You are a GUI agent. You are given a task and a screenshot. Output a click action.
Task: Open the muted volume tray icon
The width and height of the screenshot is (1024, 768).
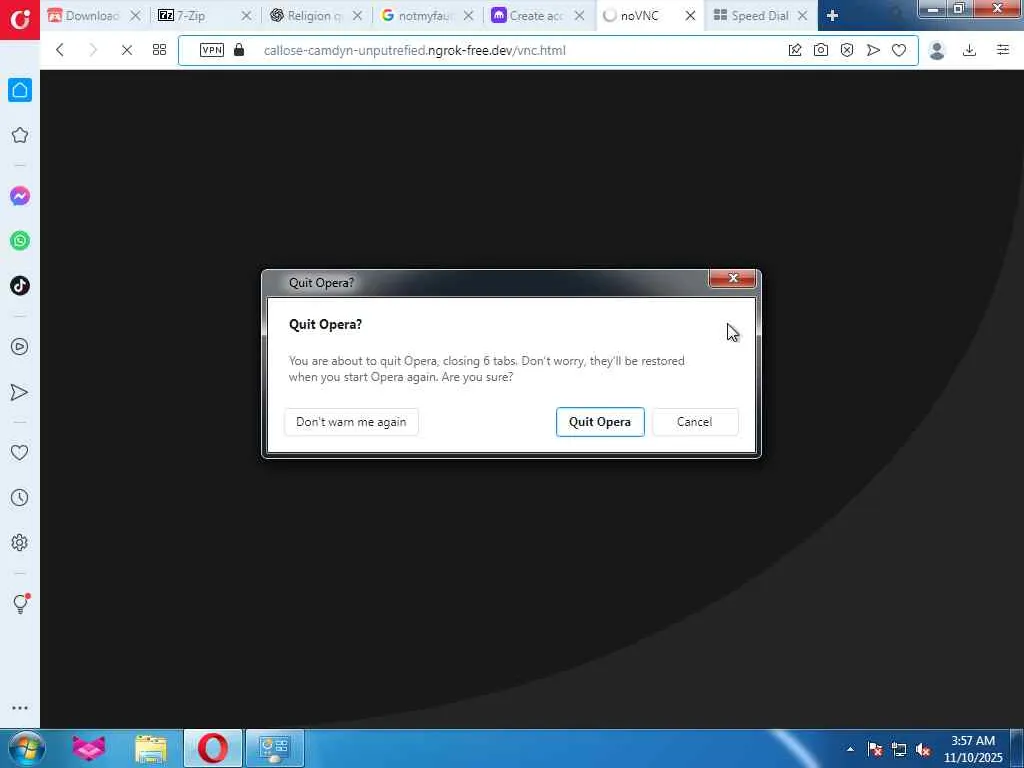click(x=923, y=749)
